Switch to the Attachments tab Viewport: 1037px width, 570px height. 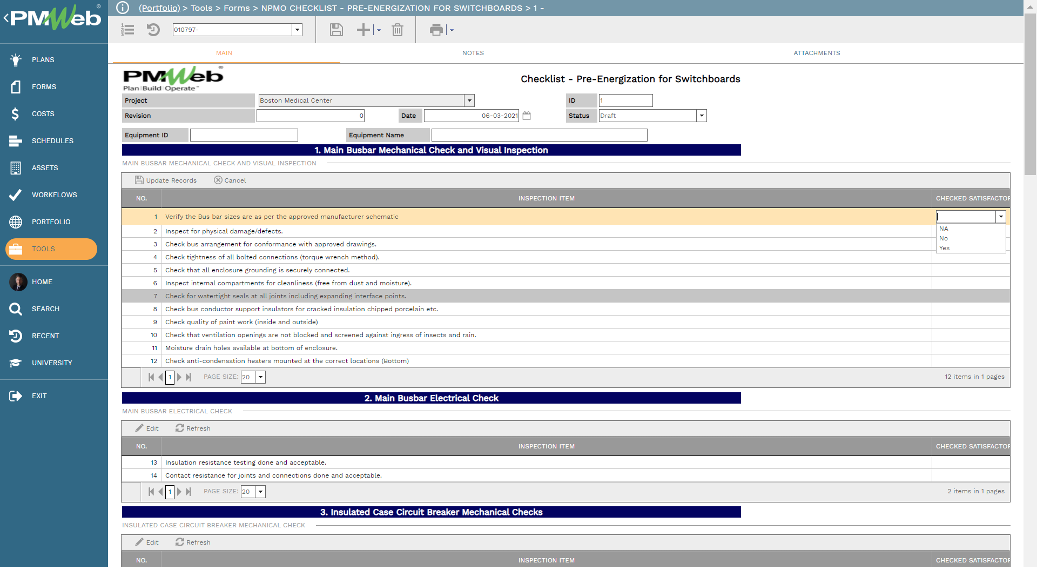pos(817,53)
